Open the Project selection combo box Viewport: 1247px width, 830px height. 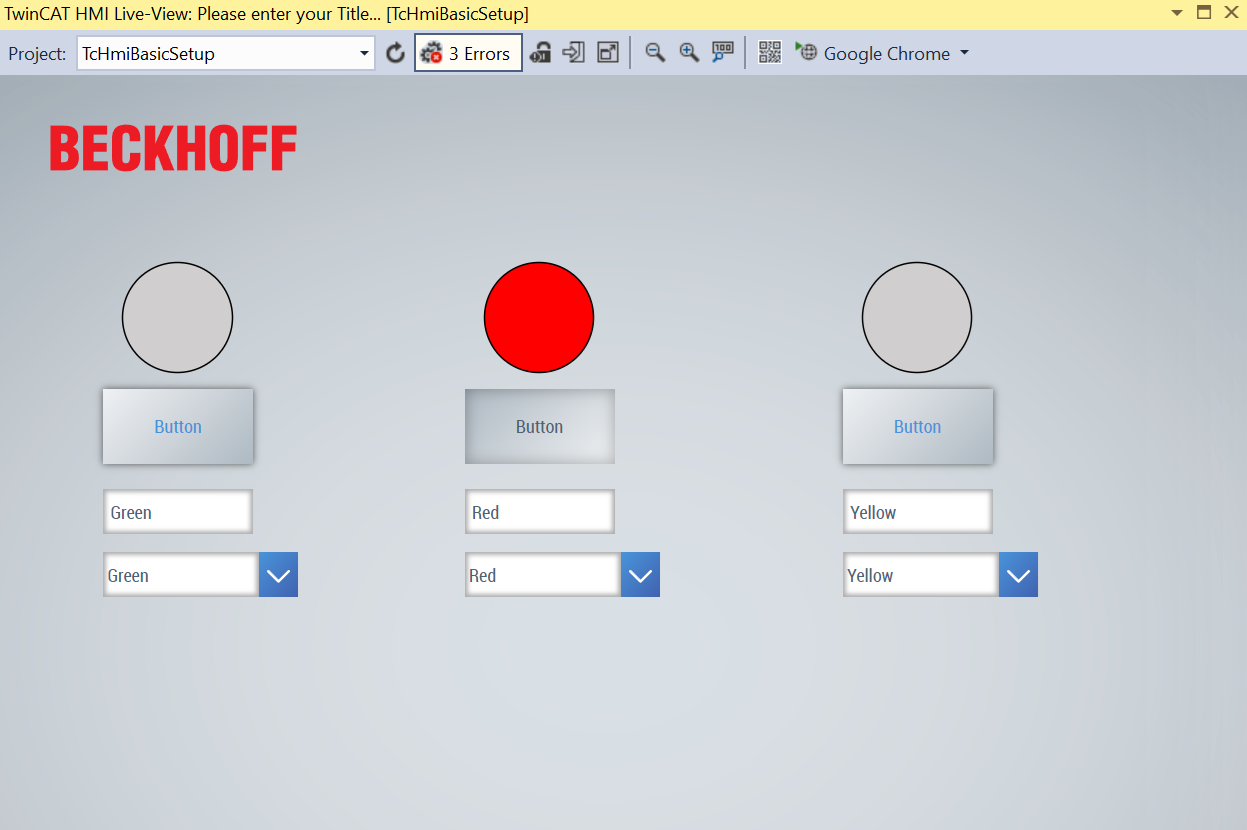pos(226,54)
